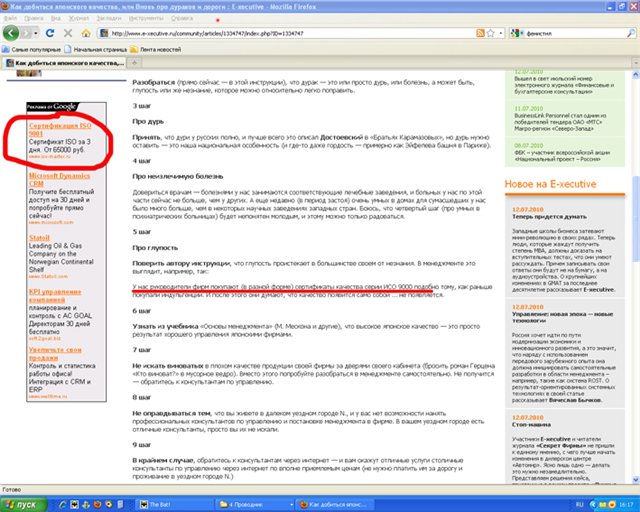Viewport: 640px width, 512px height.
Task: Go to the Home page icon
Action: [x=86, y=33]
